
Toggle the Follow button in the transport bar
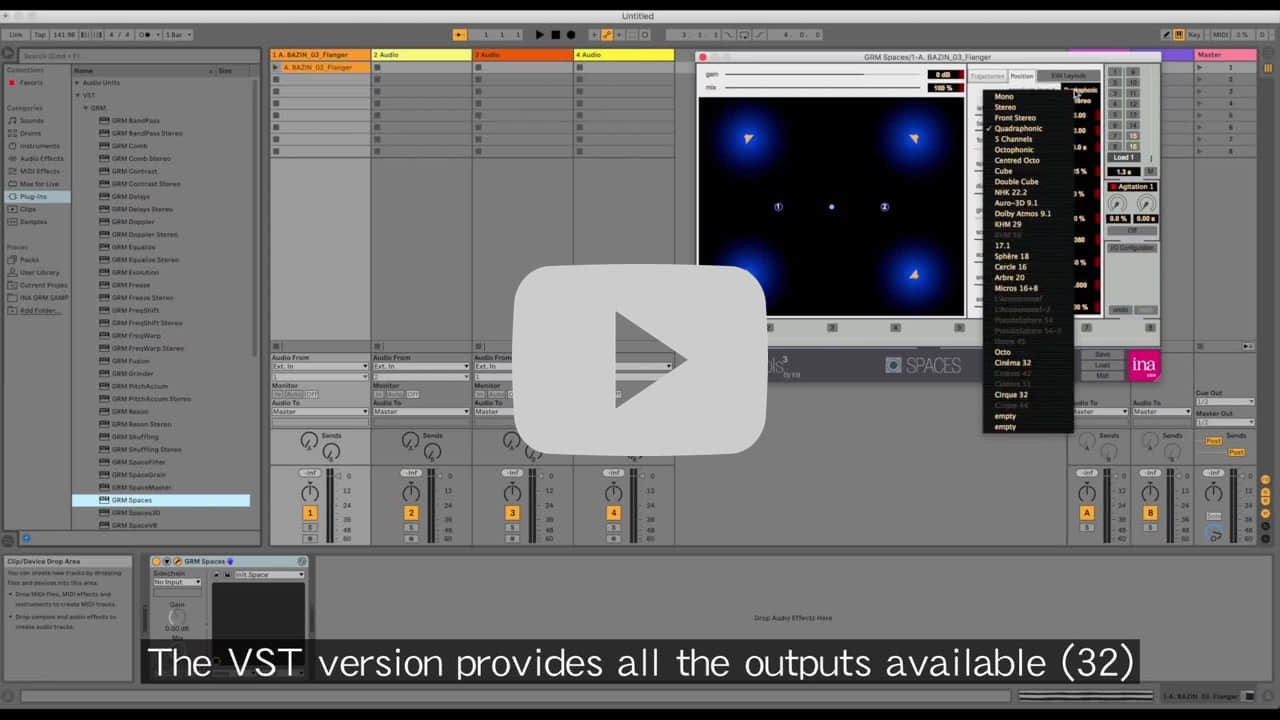460,35
